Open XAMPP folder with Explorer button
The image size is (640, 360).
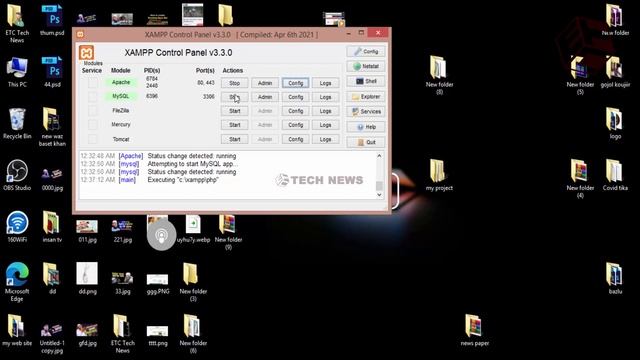(x=366, y=97)
